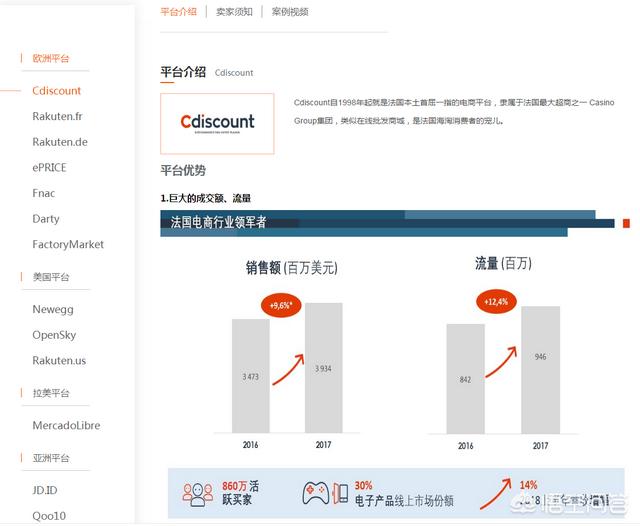Open Rakuten.fr platform page
Viewport: 640px width, 526px height.
[57, 116]
